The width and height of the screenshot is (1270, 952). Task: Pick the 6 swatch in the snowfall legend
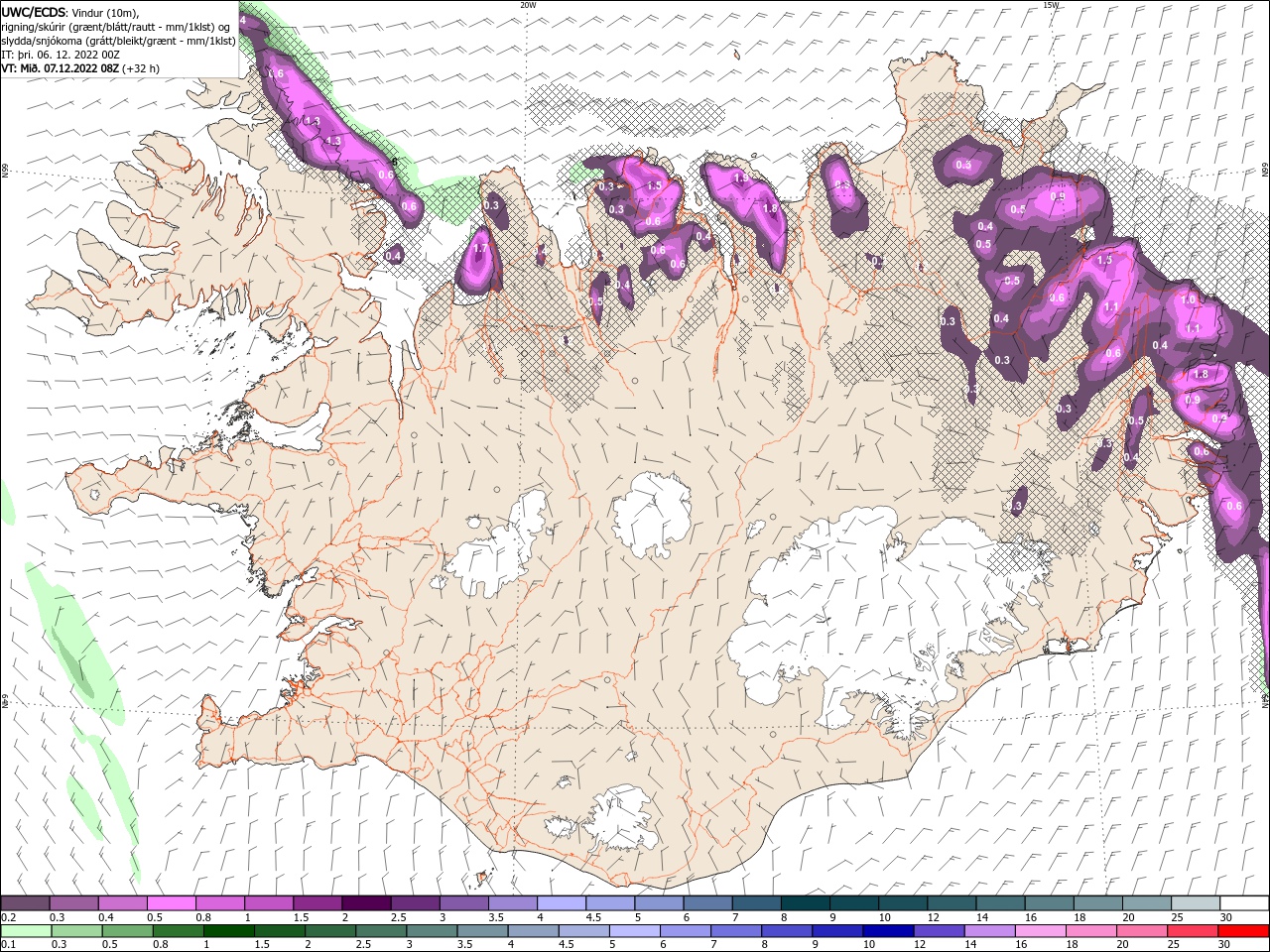(708, 902)
